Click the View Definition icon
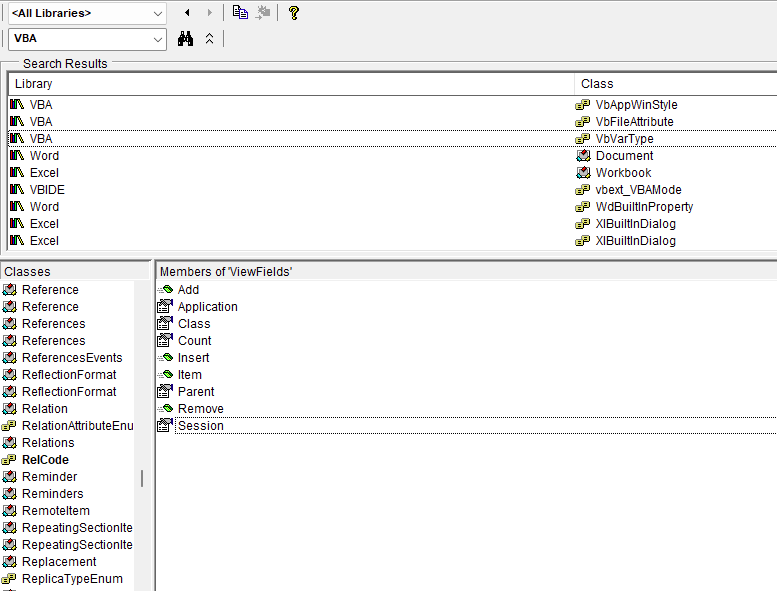Image resolution: width=777 pixels, height=591 pixels. [x=263, y=13]
